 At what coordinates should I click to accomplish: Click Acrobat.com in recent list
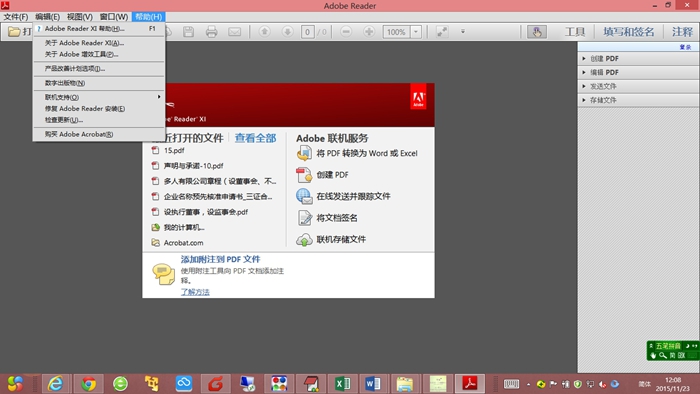click(183, 243)
